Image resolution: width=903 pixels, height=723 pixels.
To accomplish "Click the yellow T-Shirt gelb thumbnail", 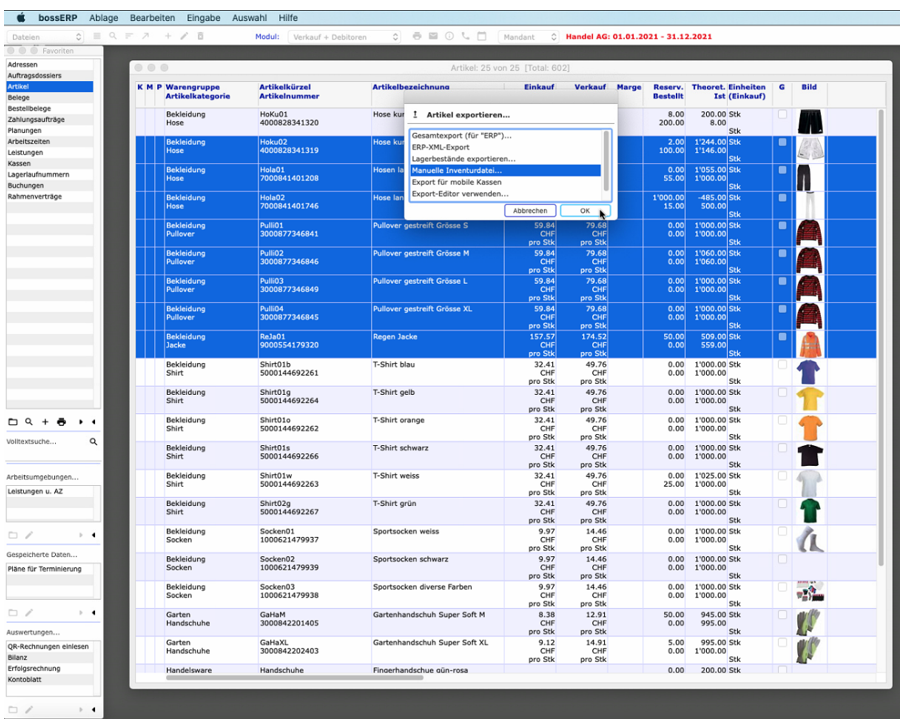I will [808, 400].
